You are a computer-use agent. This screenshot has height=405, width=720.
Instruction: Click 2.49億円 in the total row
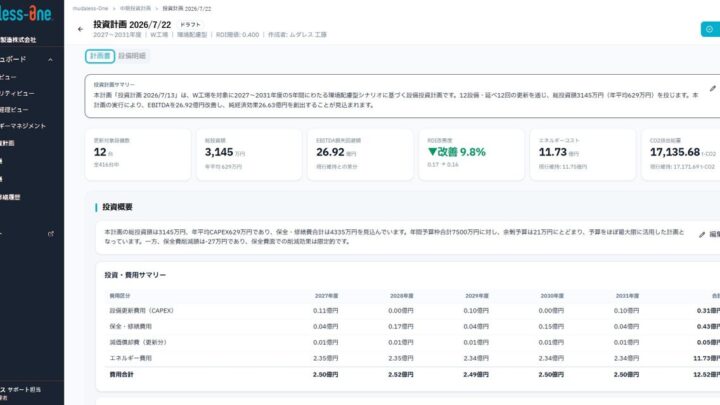point(476,375)
